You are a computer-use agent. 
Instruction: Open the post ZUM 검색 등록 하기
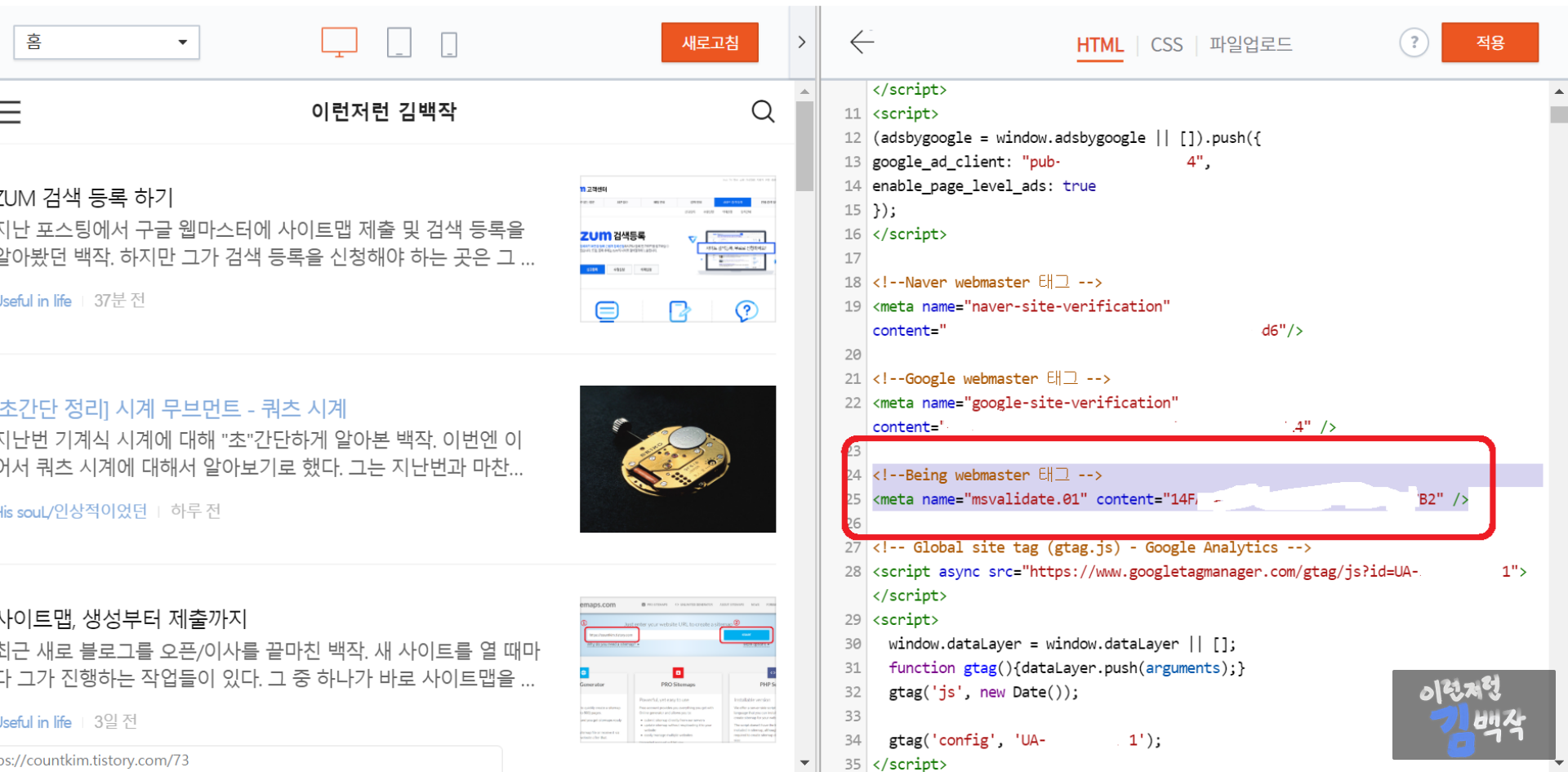tap(87, 198)
